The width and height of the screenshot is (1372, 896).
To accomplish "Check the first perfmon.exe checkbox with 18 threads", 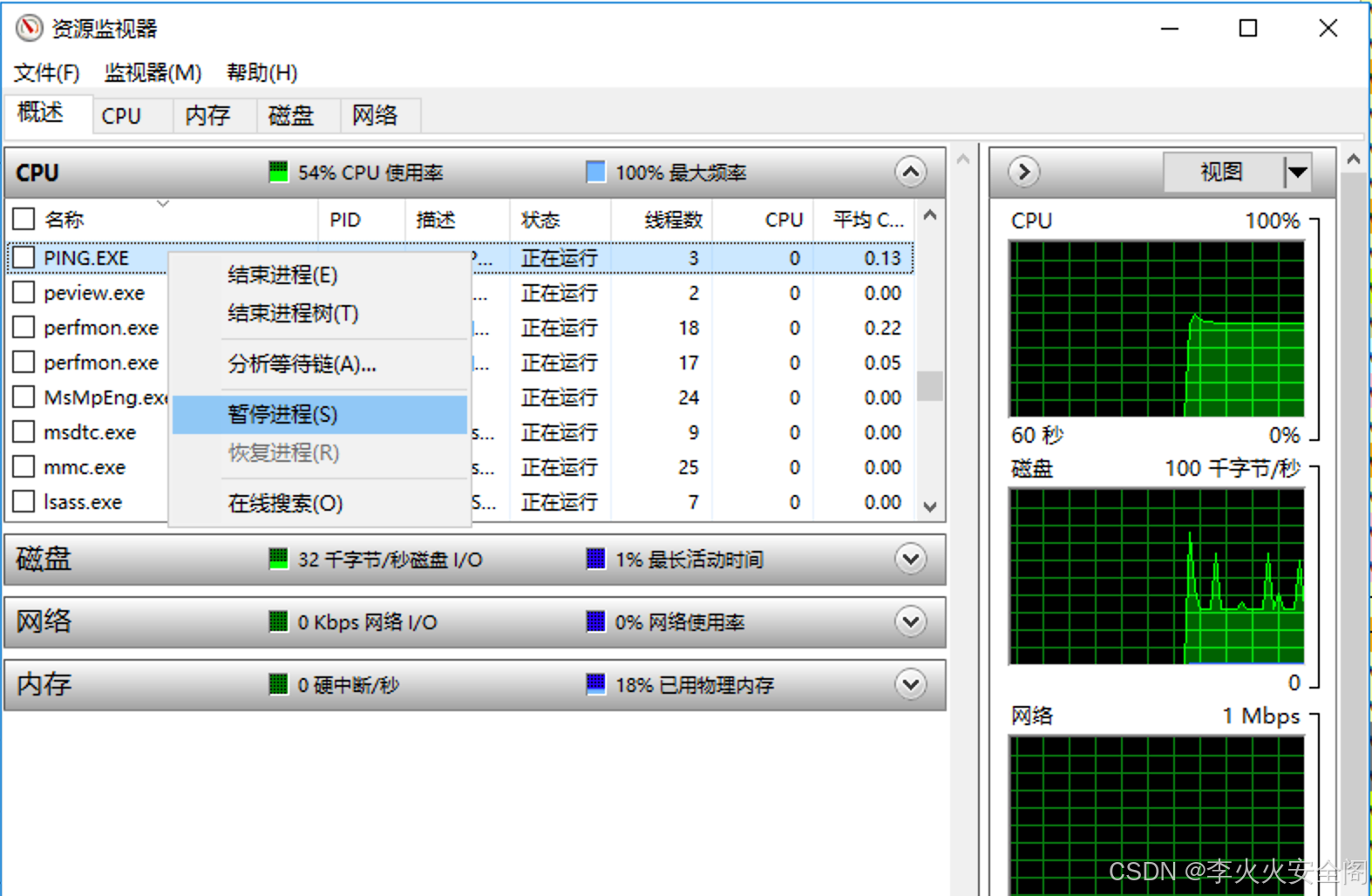I will (x=24, y=327).
